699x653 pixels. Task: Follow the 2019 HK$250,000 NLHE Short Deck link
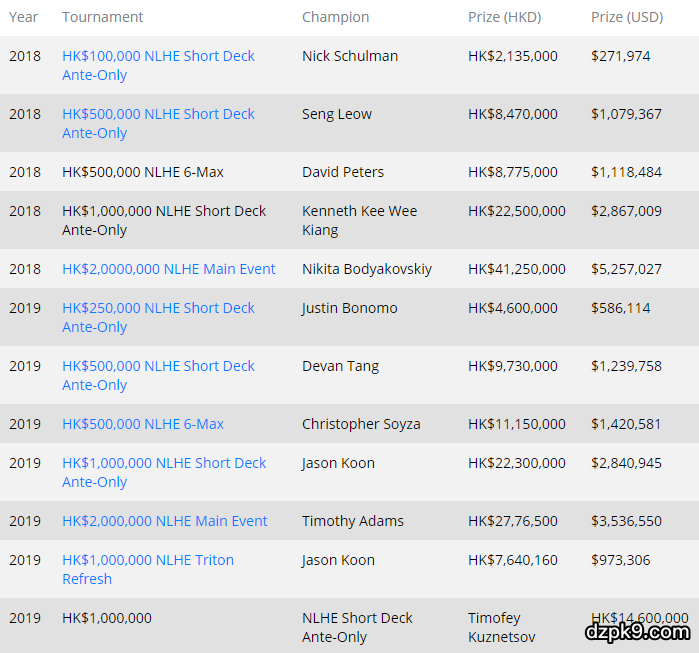coord(158,309)
